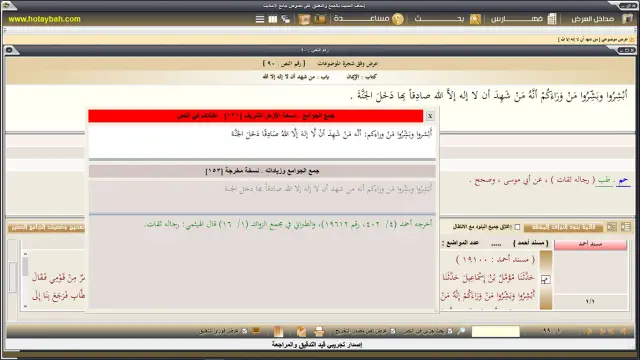Click the list layout icon at far right of panel

click(x=626, y=227)
